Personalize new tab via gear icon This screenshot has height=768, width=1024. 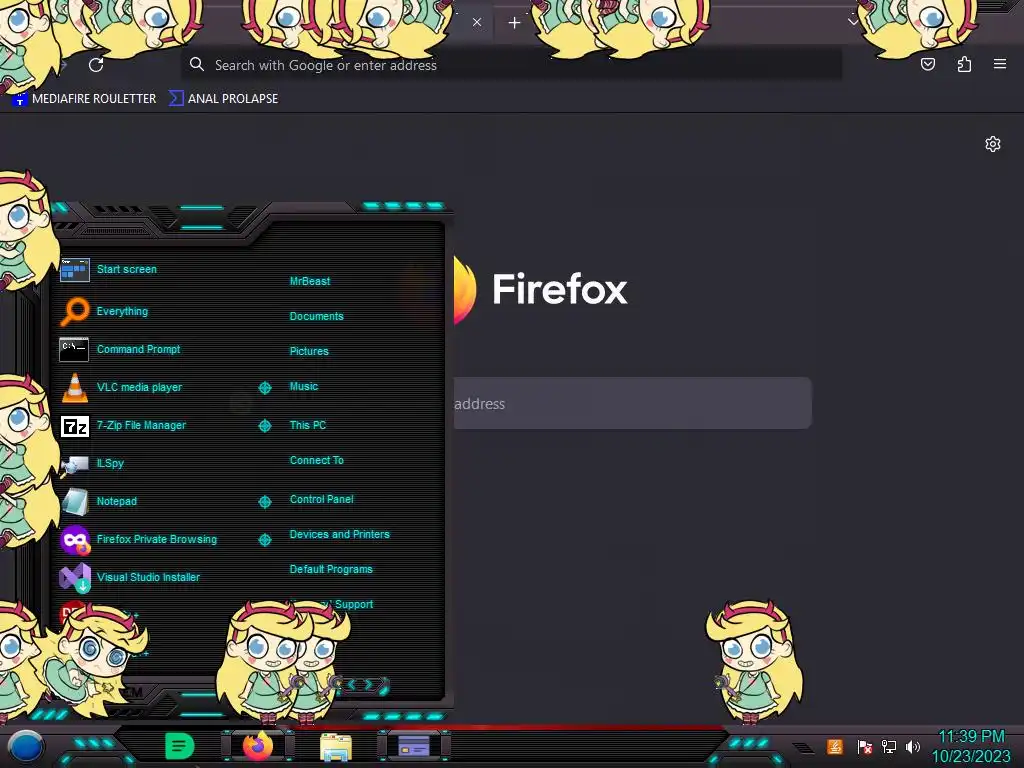993,144
